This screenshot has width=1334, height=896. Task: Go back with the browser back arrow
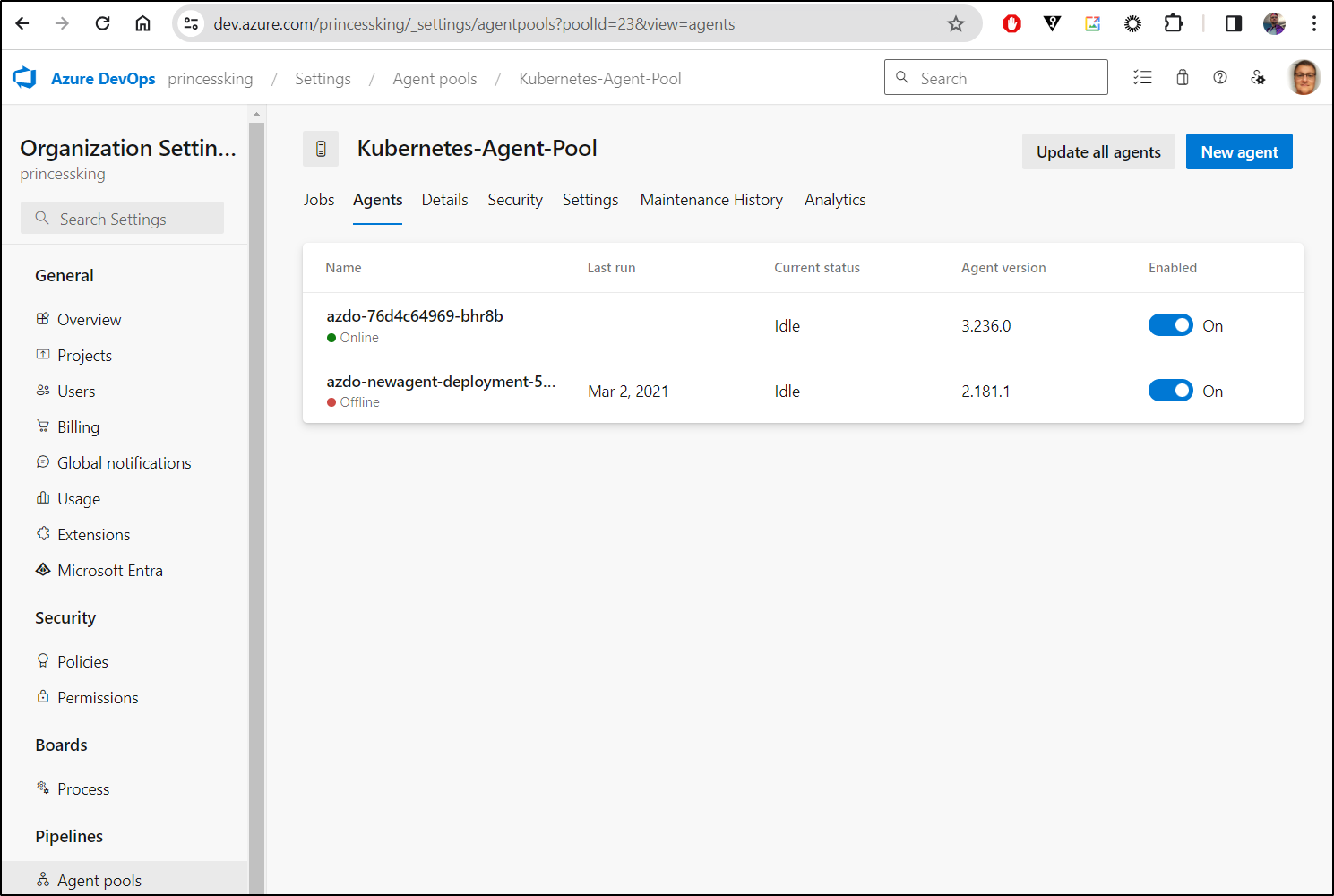tap(22, 23)
